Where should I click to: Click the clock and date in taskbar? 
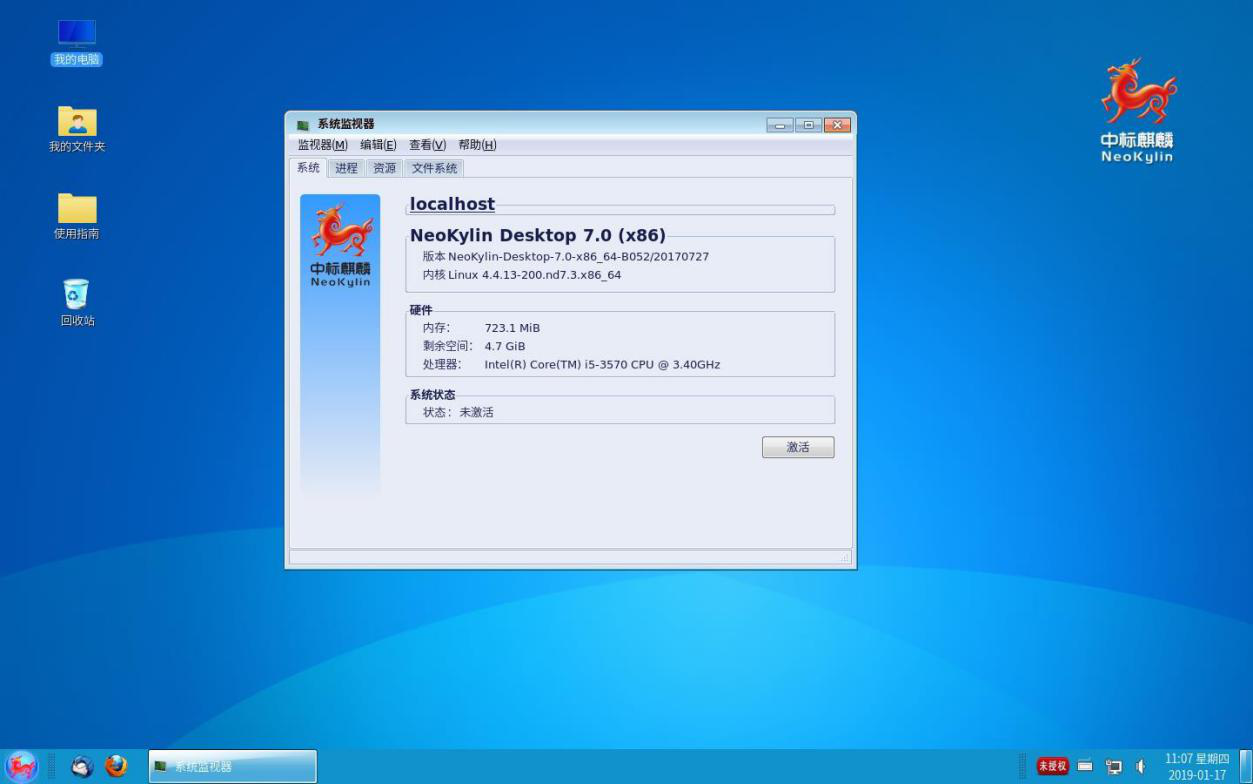tap(1197, 767)
